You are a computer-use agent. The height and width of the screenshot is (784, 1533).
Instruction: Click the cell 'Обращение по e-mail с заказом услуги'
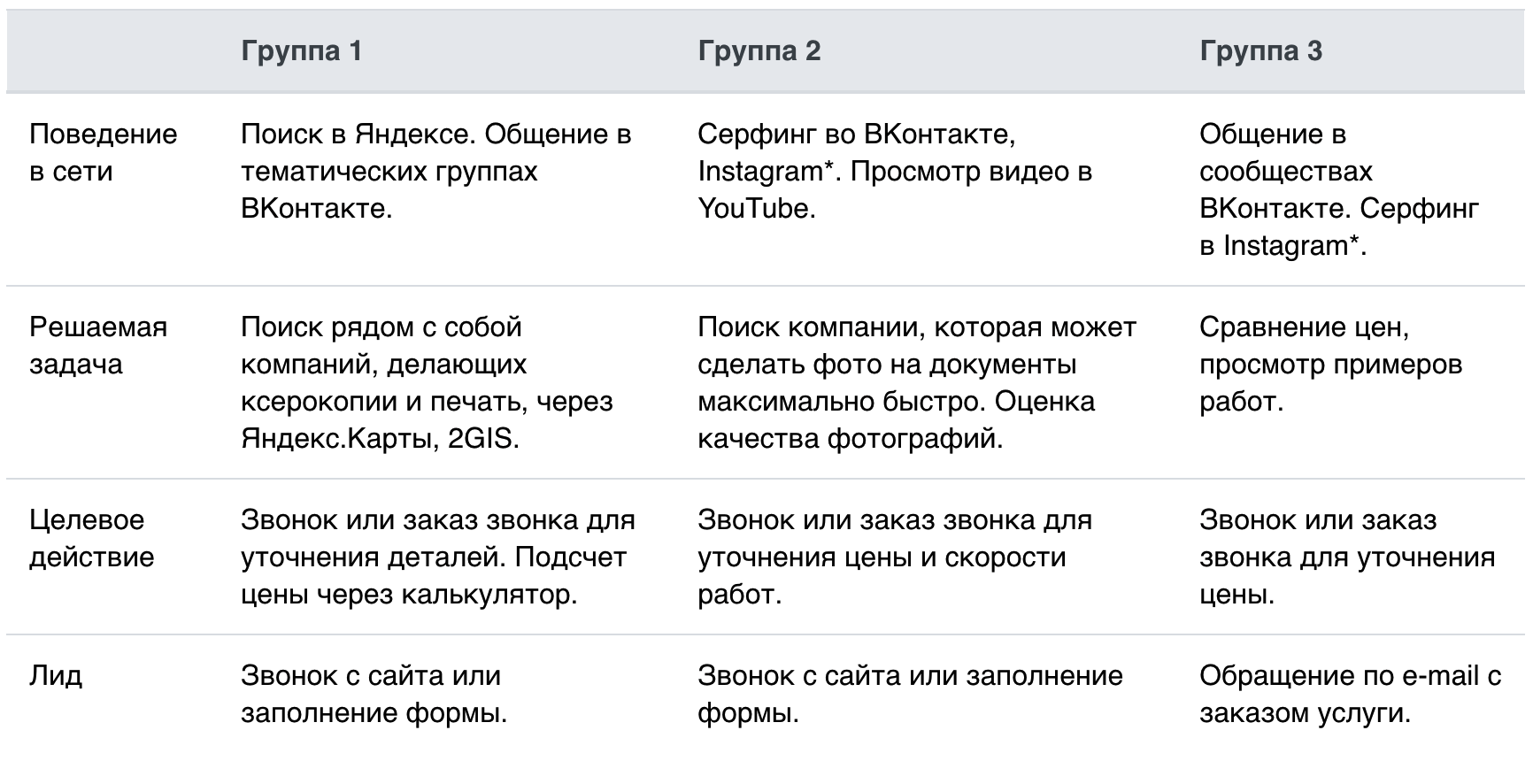(1351, 694)
